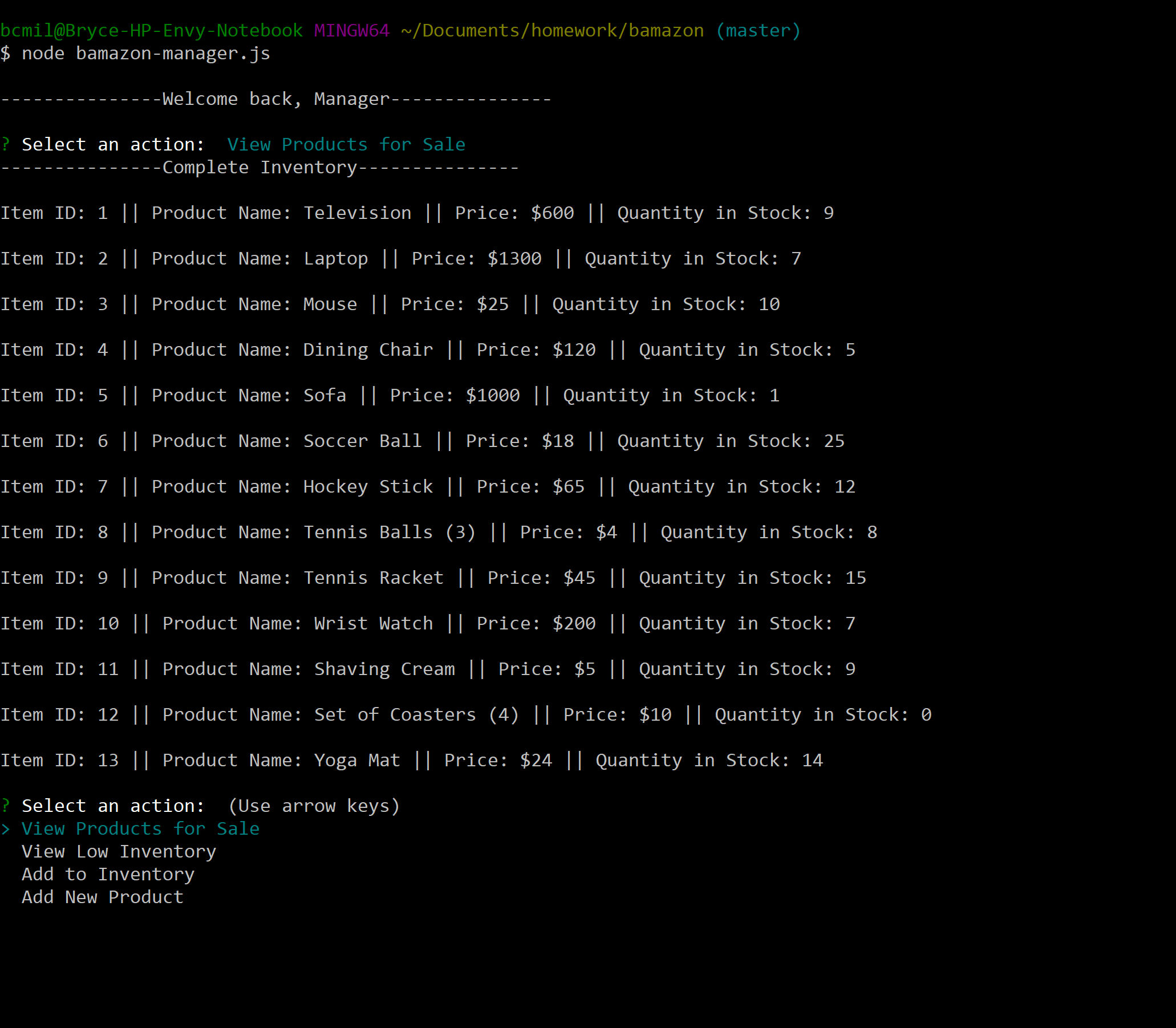The width and height of the screenshot is (1176, 1028).
Task: Click the Soccer Ball inventory row
Action: [423, 441]
